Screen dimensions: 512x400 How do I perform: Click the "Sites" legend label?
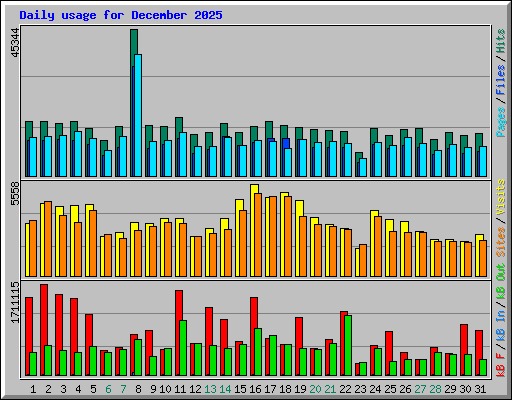[x=500, y=242]
